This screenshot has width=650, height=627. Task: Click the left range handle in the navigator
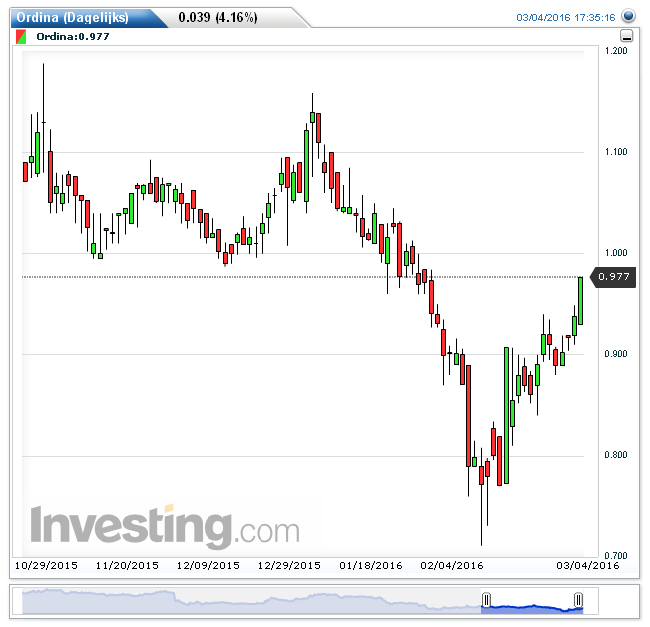click(487, 599)
